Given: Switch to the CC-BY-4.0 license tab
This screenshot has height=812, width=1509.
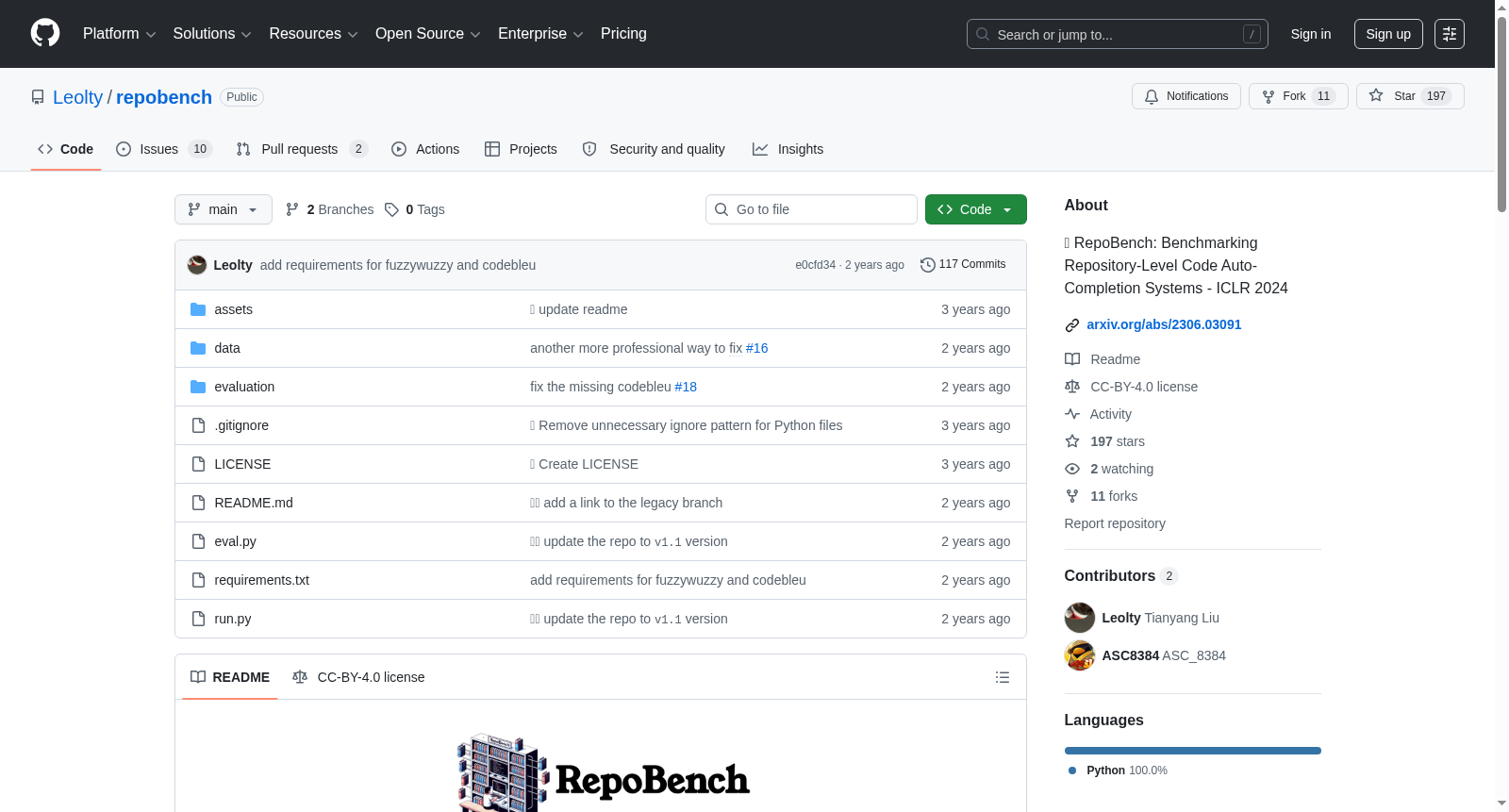Looking at the screenshot, I should tap(358, 677).
